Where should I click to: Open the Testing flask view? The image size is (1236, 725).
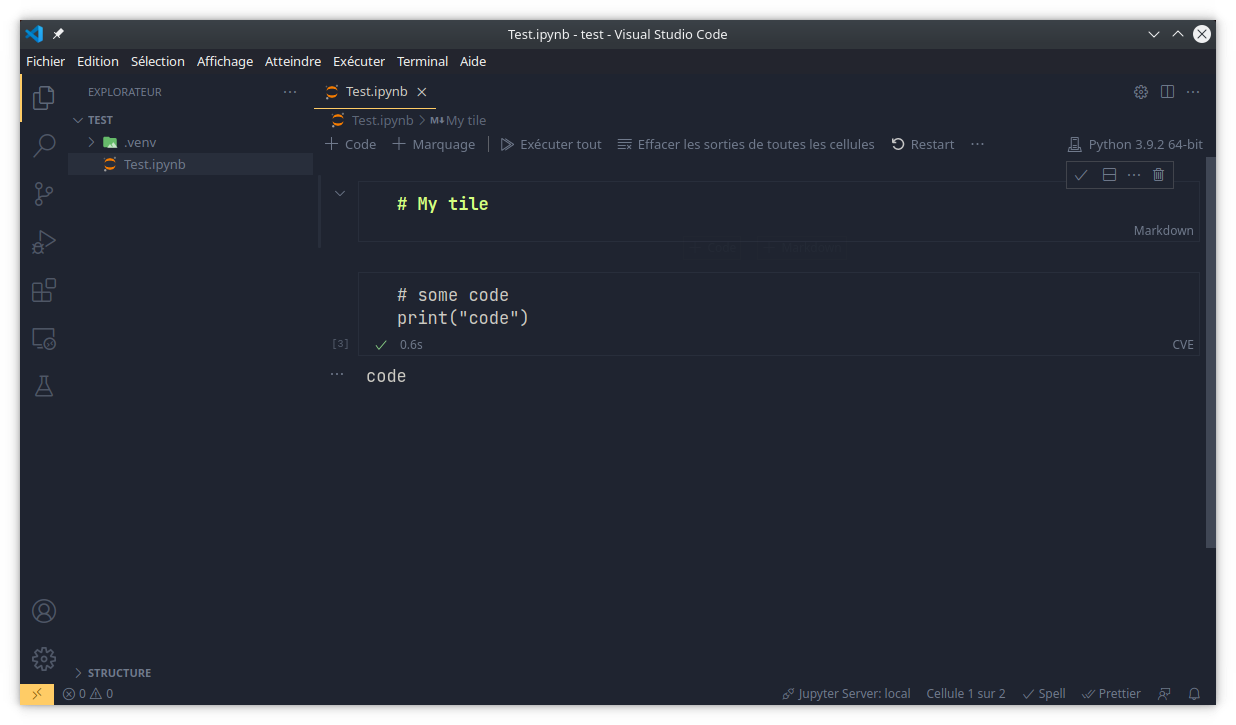coord(44,386)
